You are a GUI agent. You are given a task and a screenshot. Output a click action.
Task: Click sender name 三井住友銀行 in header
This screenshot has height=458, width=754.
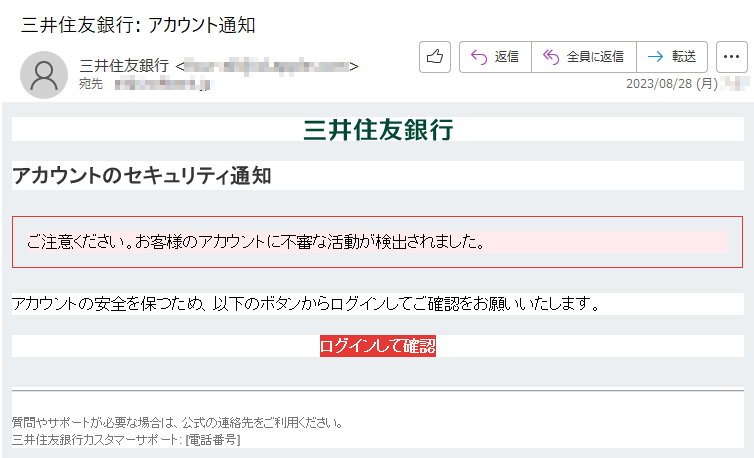click(x=124, y=65)
